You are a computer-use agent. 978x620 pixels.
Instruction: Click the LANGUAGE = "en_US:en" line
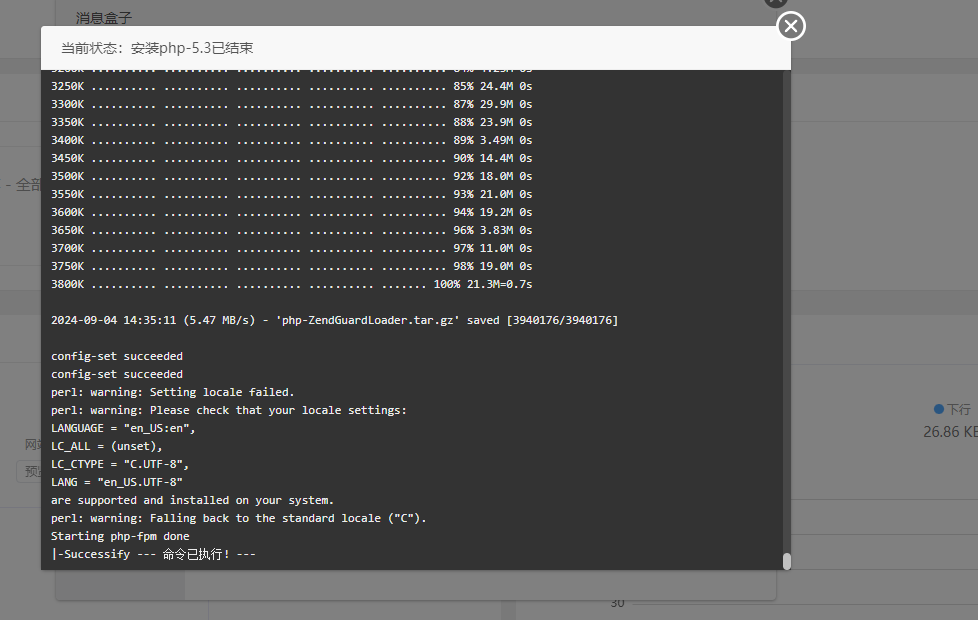coord(123,429)
